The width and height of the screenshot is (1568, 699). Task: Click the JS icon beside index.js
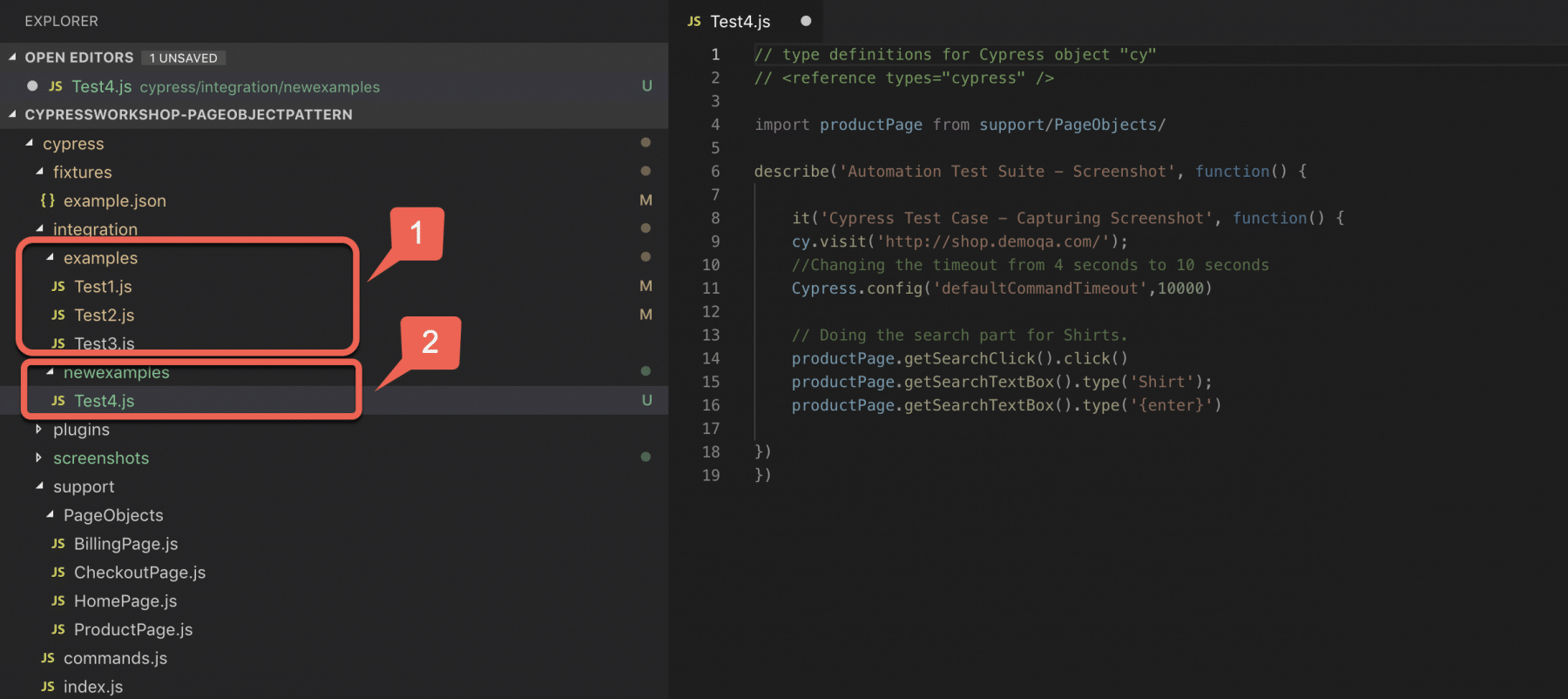coord(48,687)
